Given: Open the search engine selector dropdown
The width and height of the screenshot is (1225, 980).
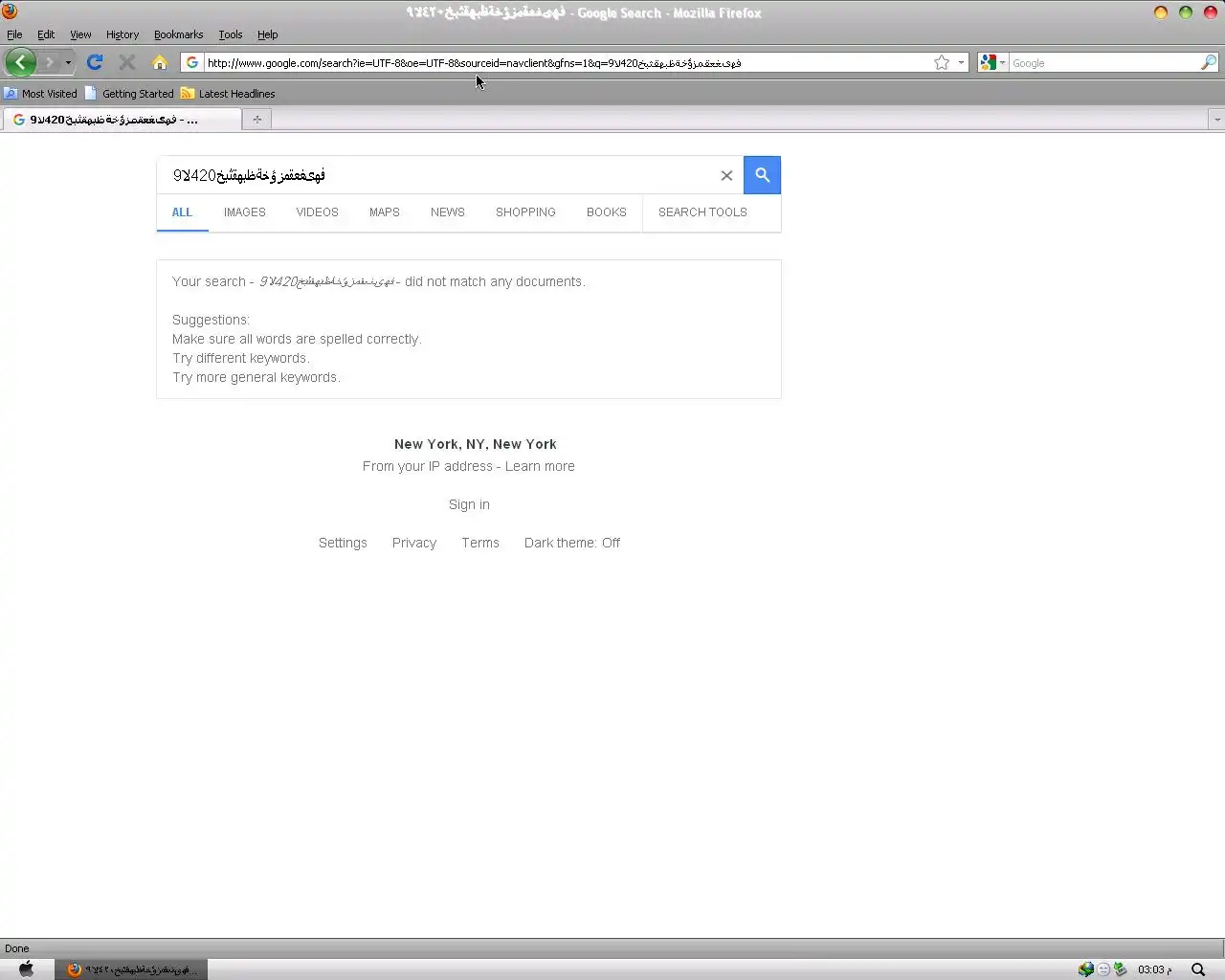Looking at the screenshot, I should click(x=992, y=62).
